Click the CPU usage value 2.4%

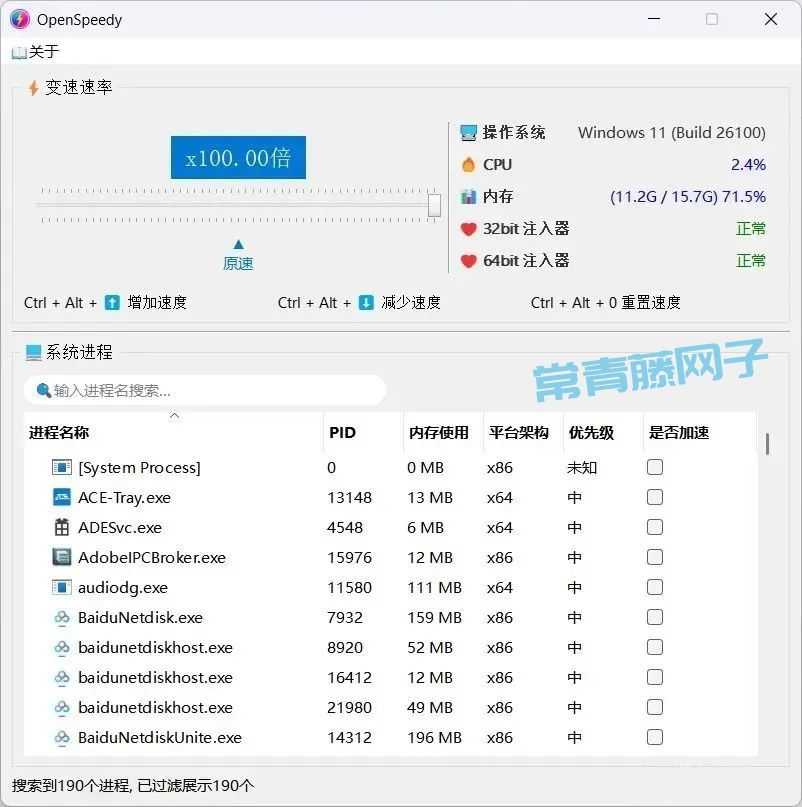tap(748, 165)
